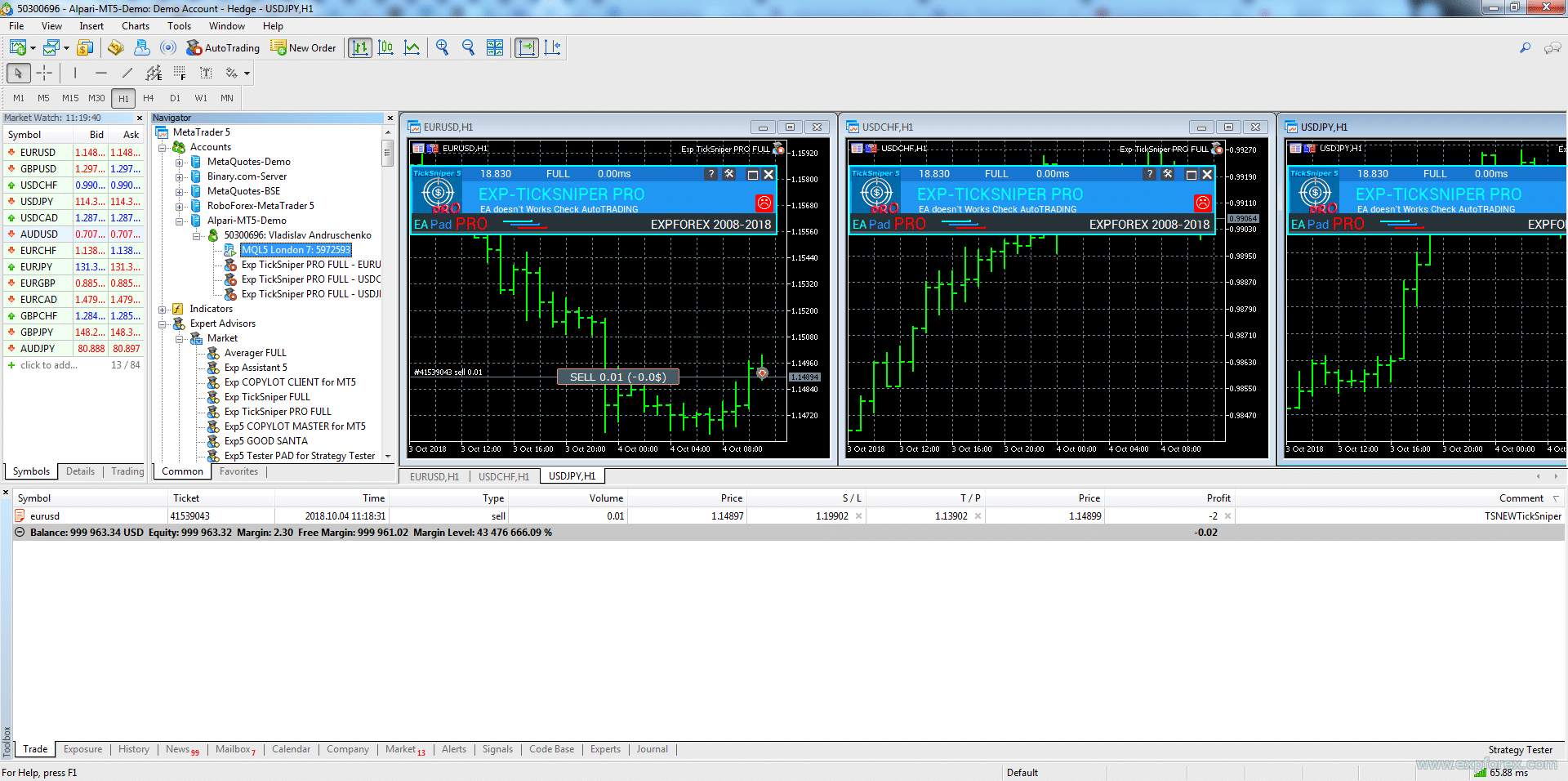Show the Market Watch symbols icon

coord(84,47)
